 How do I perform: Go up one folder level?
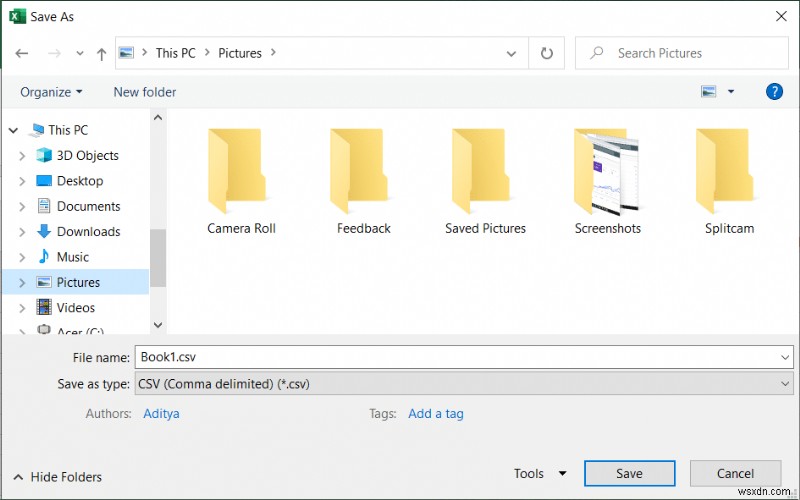(x=102, y=54)
